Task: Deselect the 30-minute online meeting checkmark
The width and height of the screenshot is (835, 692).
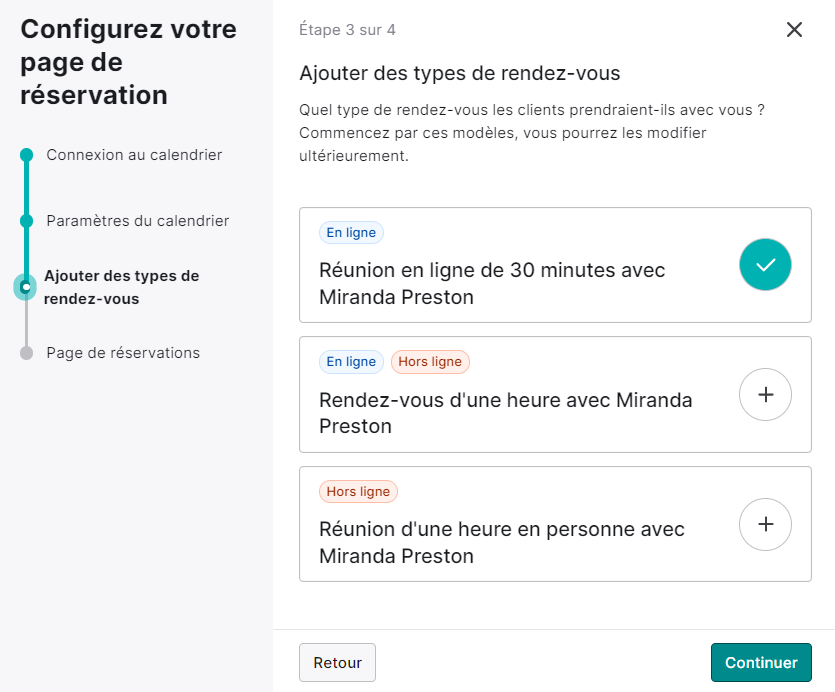Action: [x=765, y=265]
